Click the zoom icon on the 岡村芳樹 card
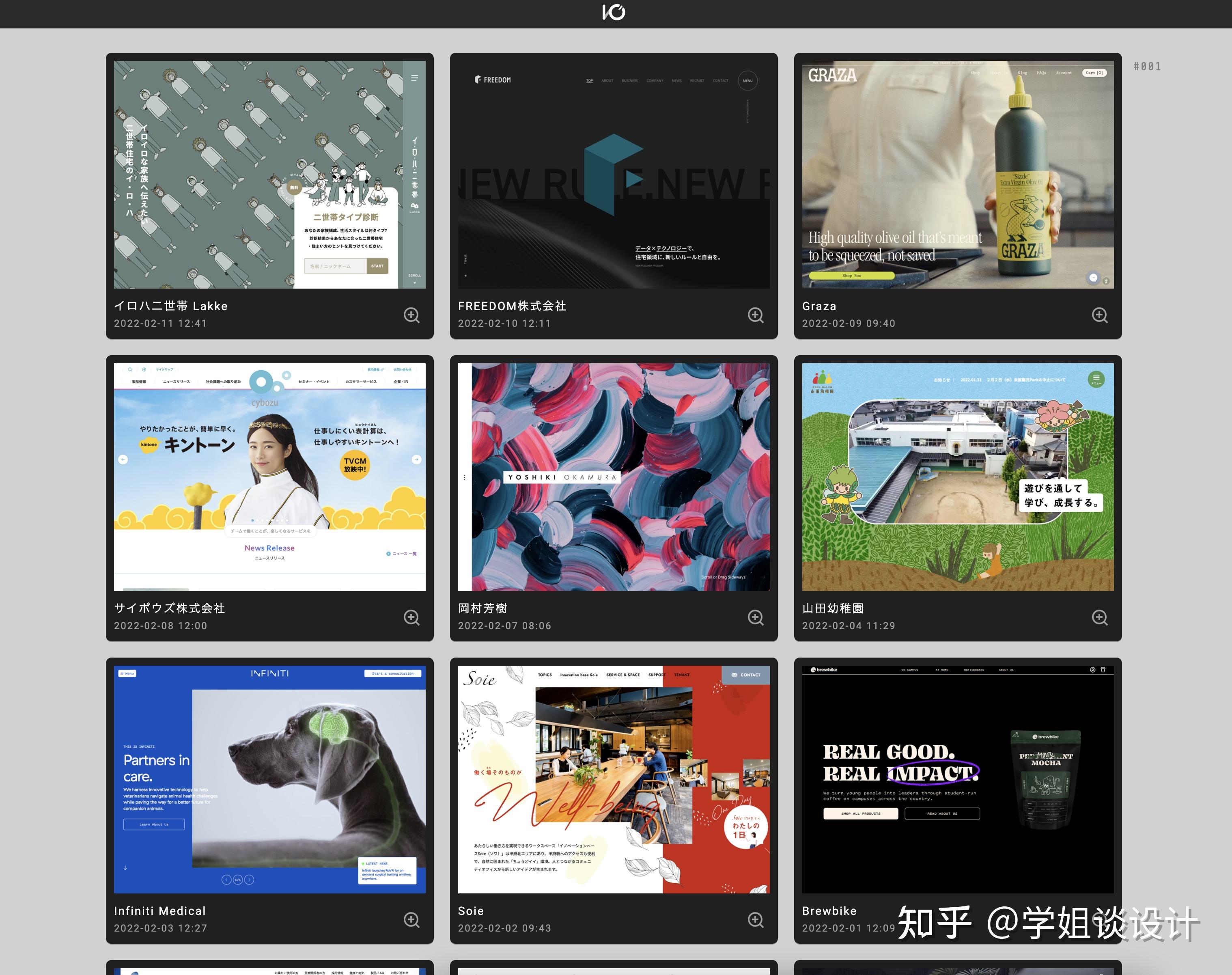The height and width of the screenshot is (975, 1232). [756, 618]
